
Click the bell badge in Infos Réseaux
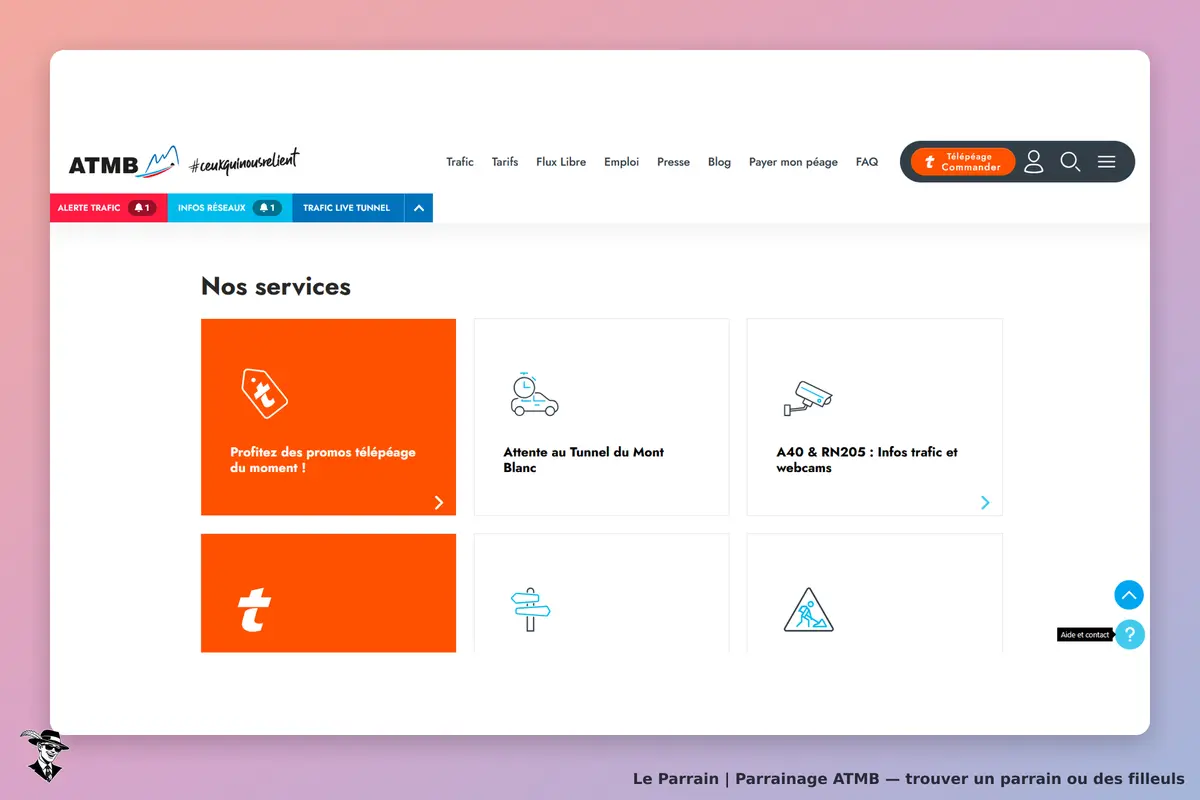pyautogui.click(x=267, y=208)
